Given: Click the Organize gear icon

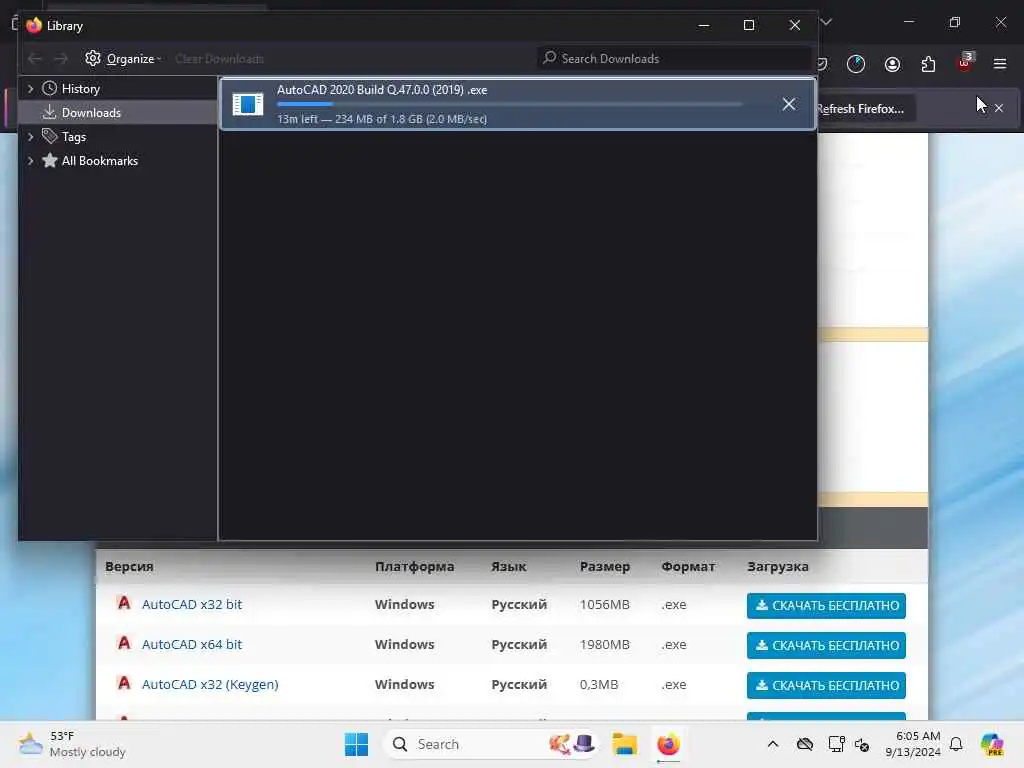Looking at the screenshot, I should coord(93,58).
